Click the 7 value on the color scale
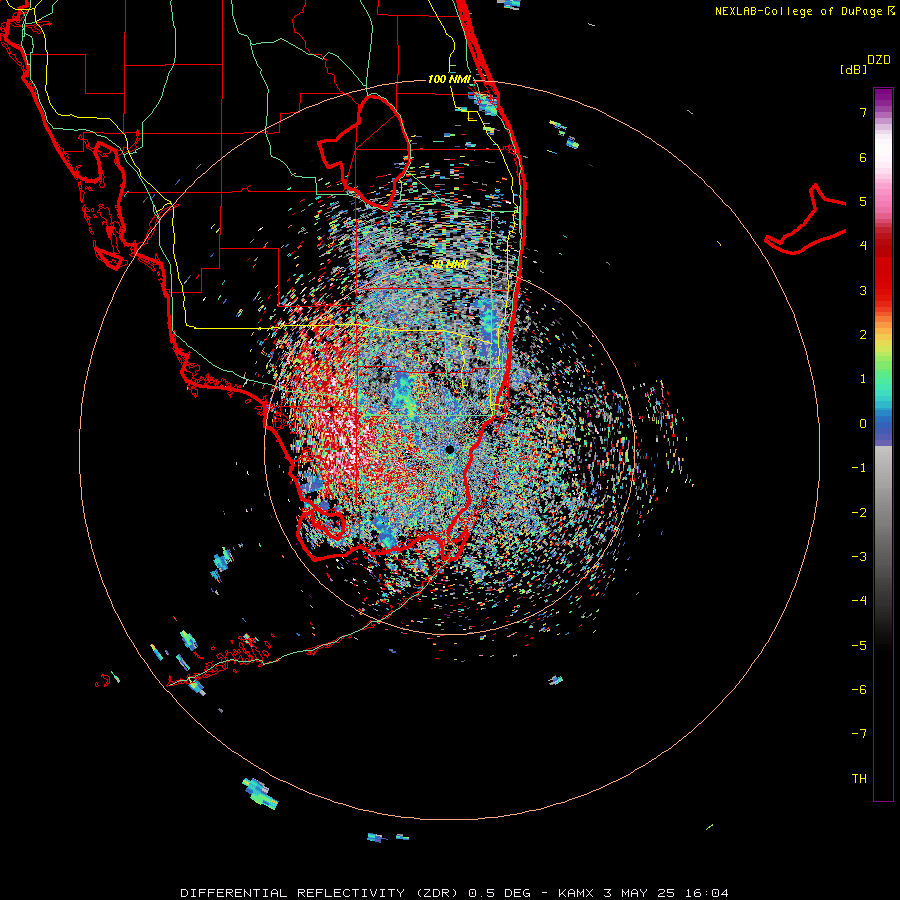This screenshot has width=900, height=900. click(863, 112)
